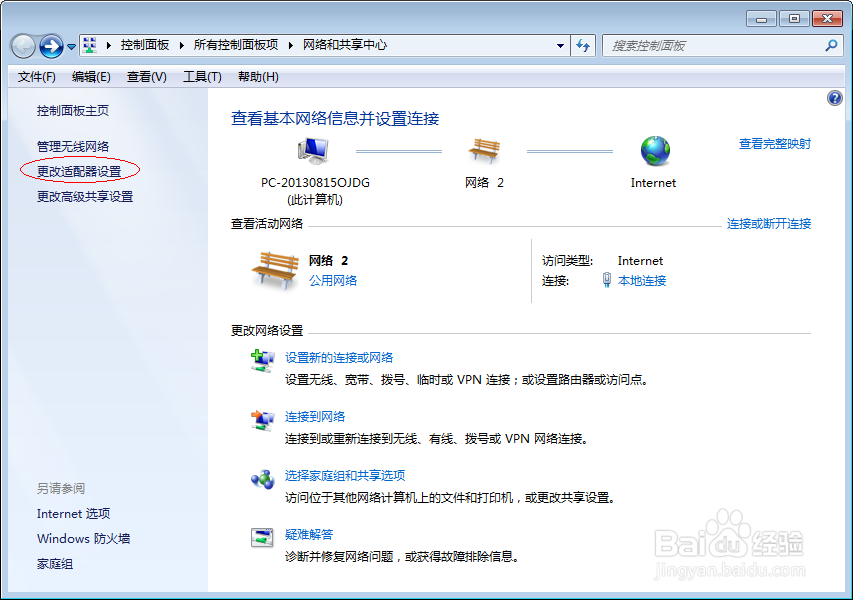Viewport: 853px width, 600px height.
Task: Click the back navigation button
Action: (x=21, y=45)
